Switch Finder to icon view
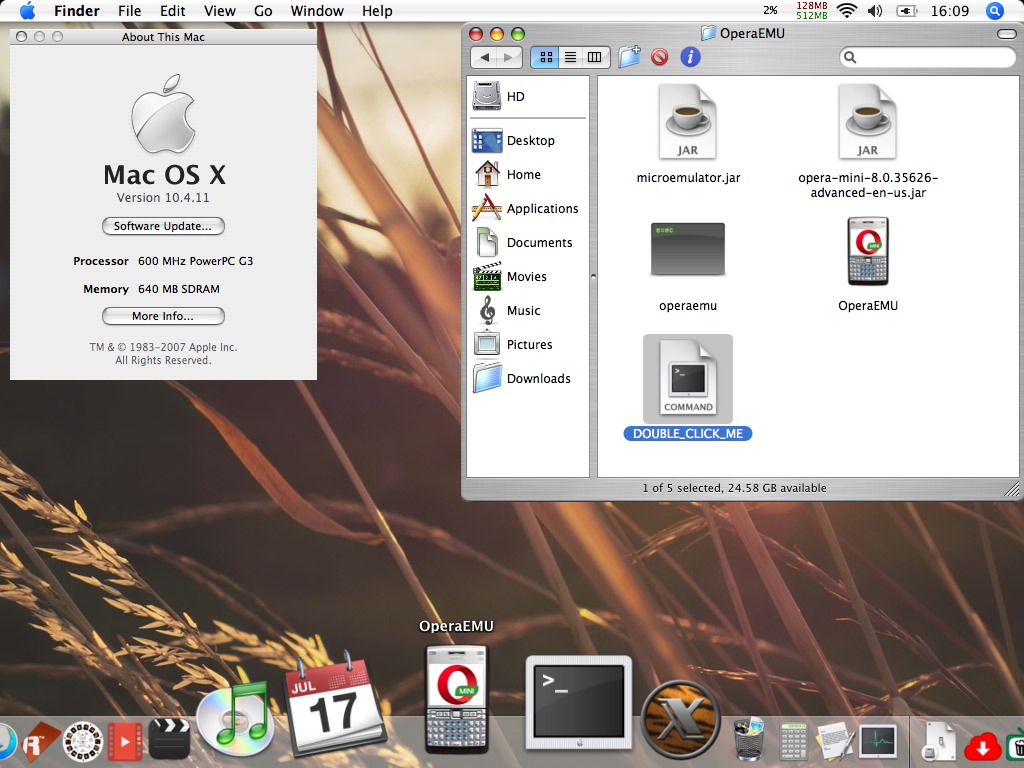The image size is (1024, 768). pyautogui.click(x=545, y=57)
